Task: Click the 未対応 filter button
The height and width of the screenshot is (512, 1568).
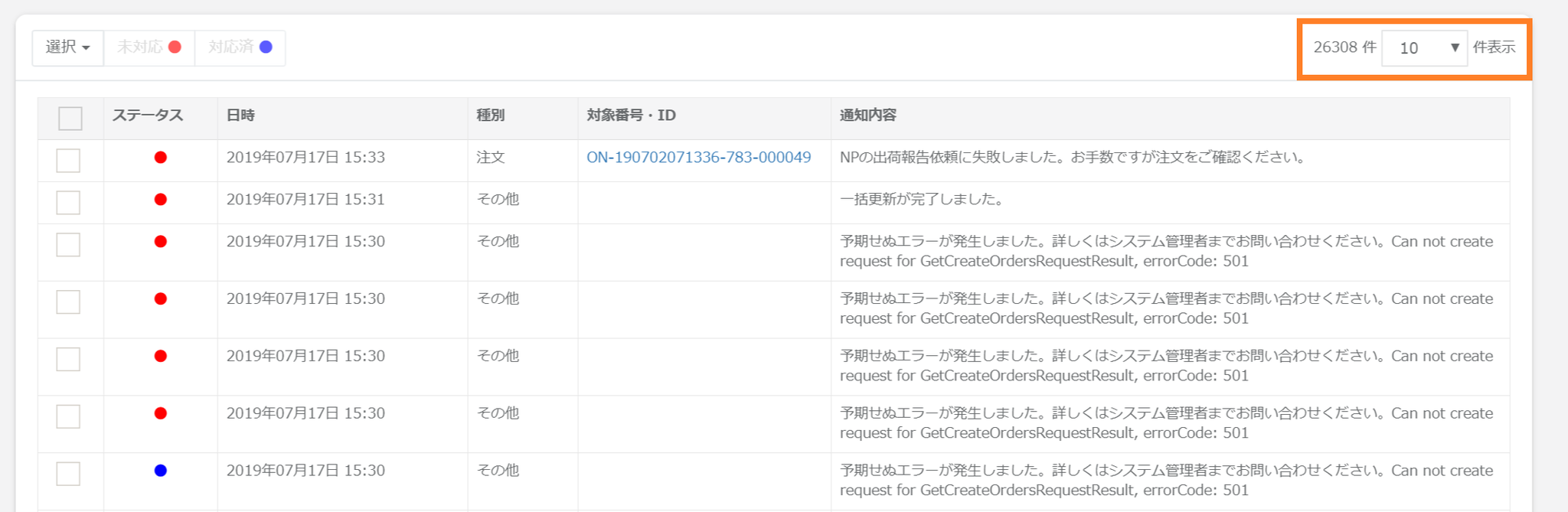Action: pyautogui.click(x=149, y=47)
